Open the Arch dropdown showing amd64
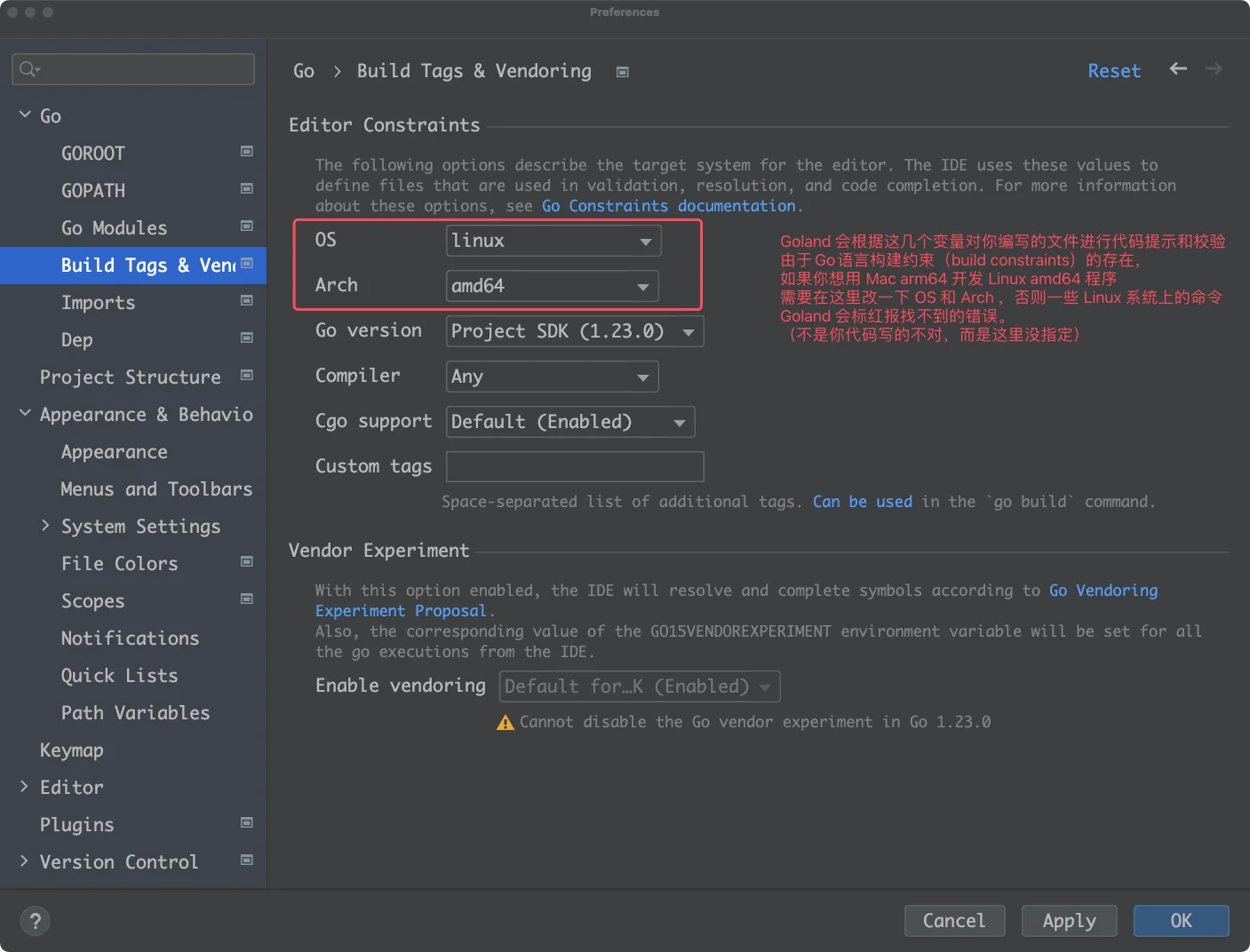This screenshot has height=952, width=1250. (x=552, y=286)
